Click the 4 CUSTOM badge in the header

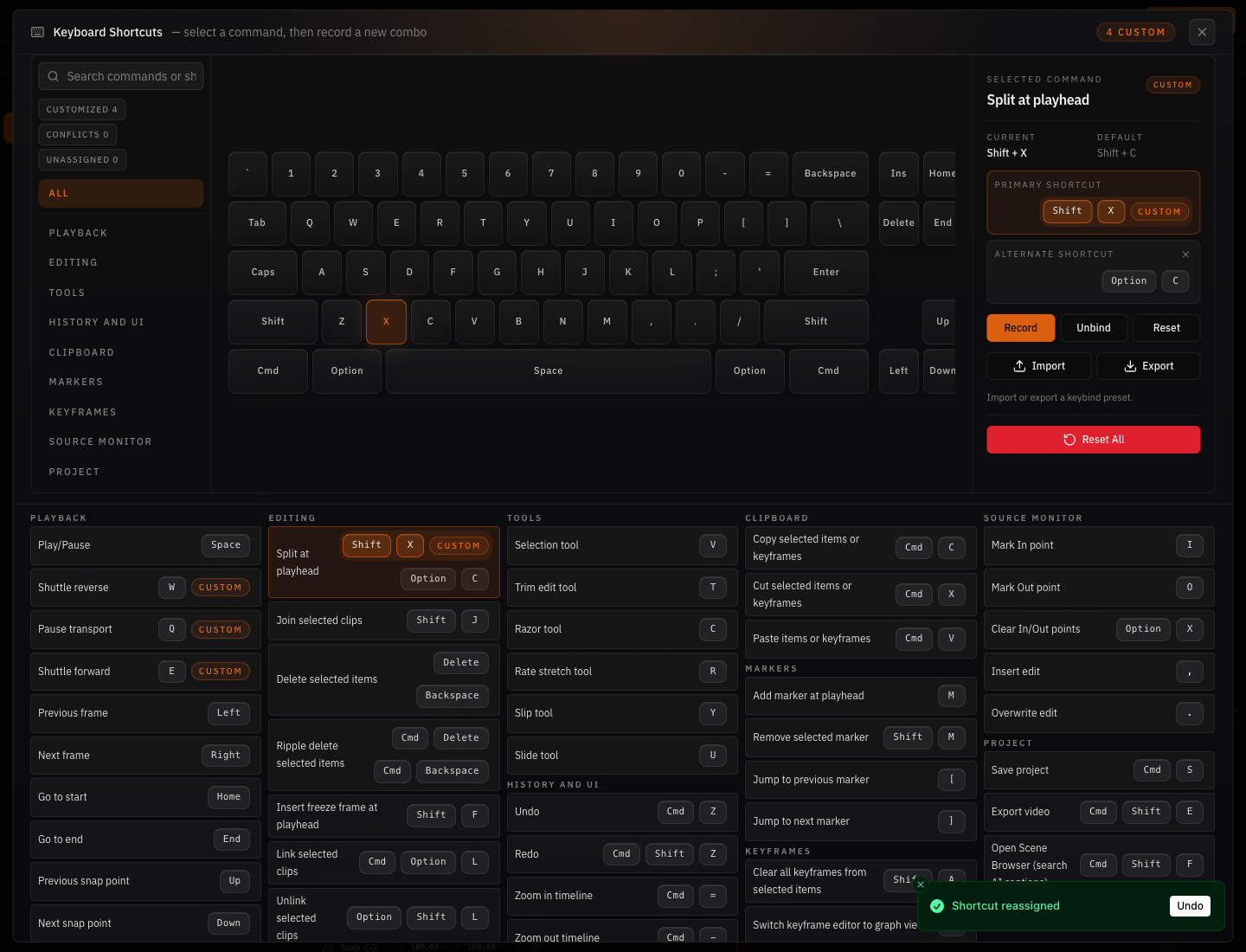click(x=1136, y=32)
